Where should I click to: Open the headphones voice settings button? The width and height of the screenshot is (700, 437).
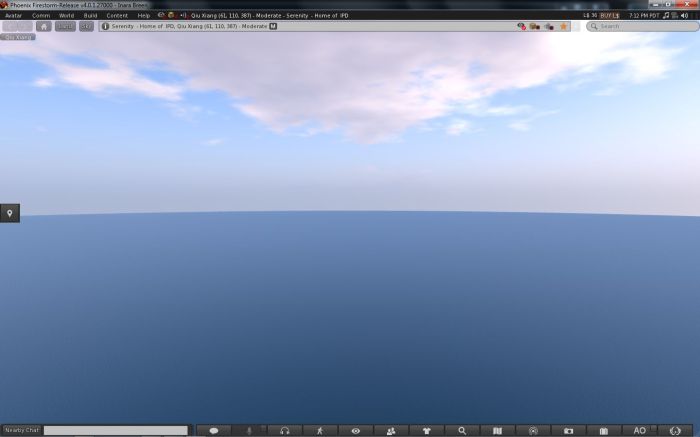click(285, 431)
